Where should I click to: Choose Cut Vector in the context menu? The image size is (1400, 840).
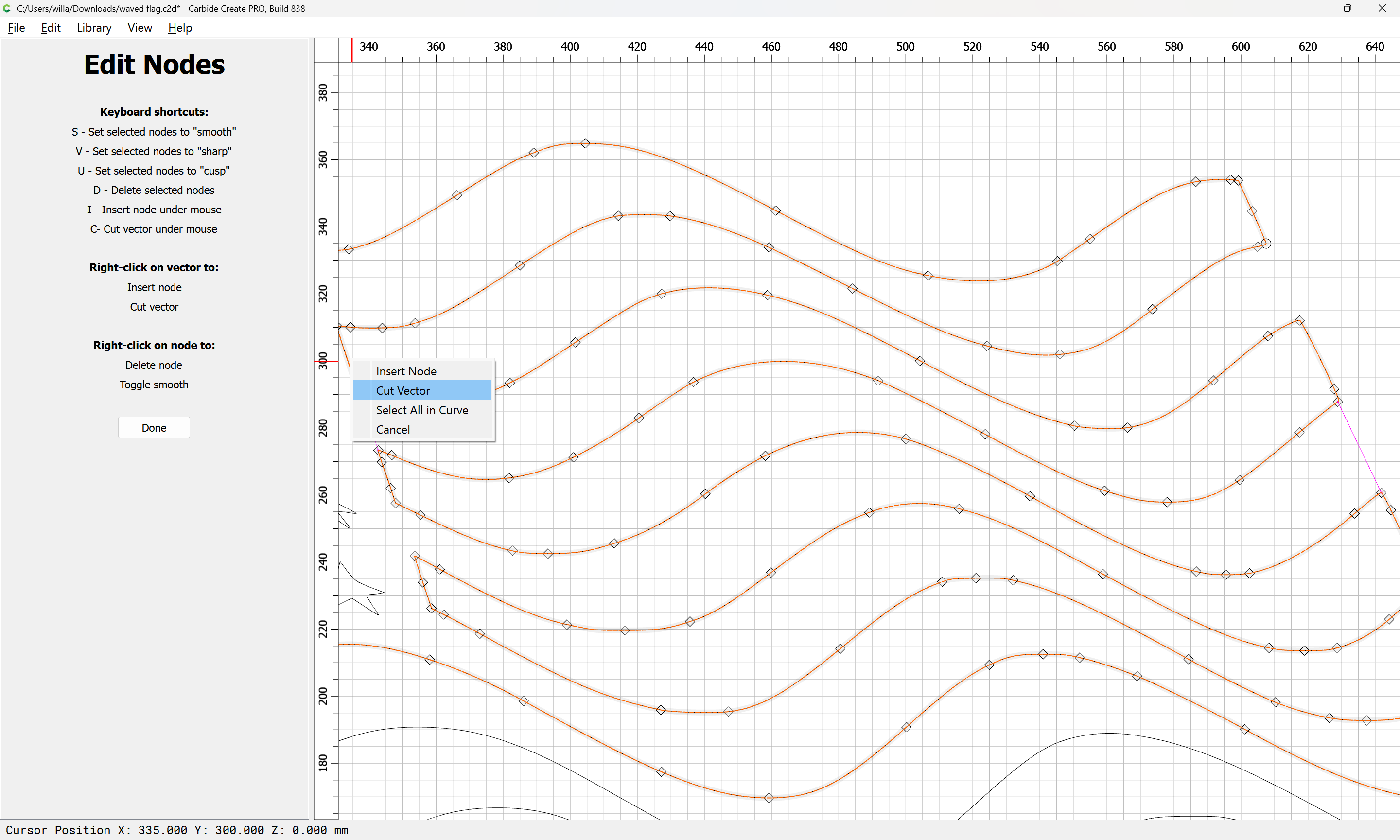point(403,390)
